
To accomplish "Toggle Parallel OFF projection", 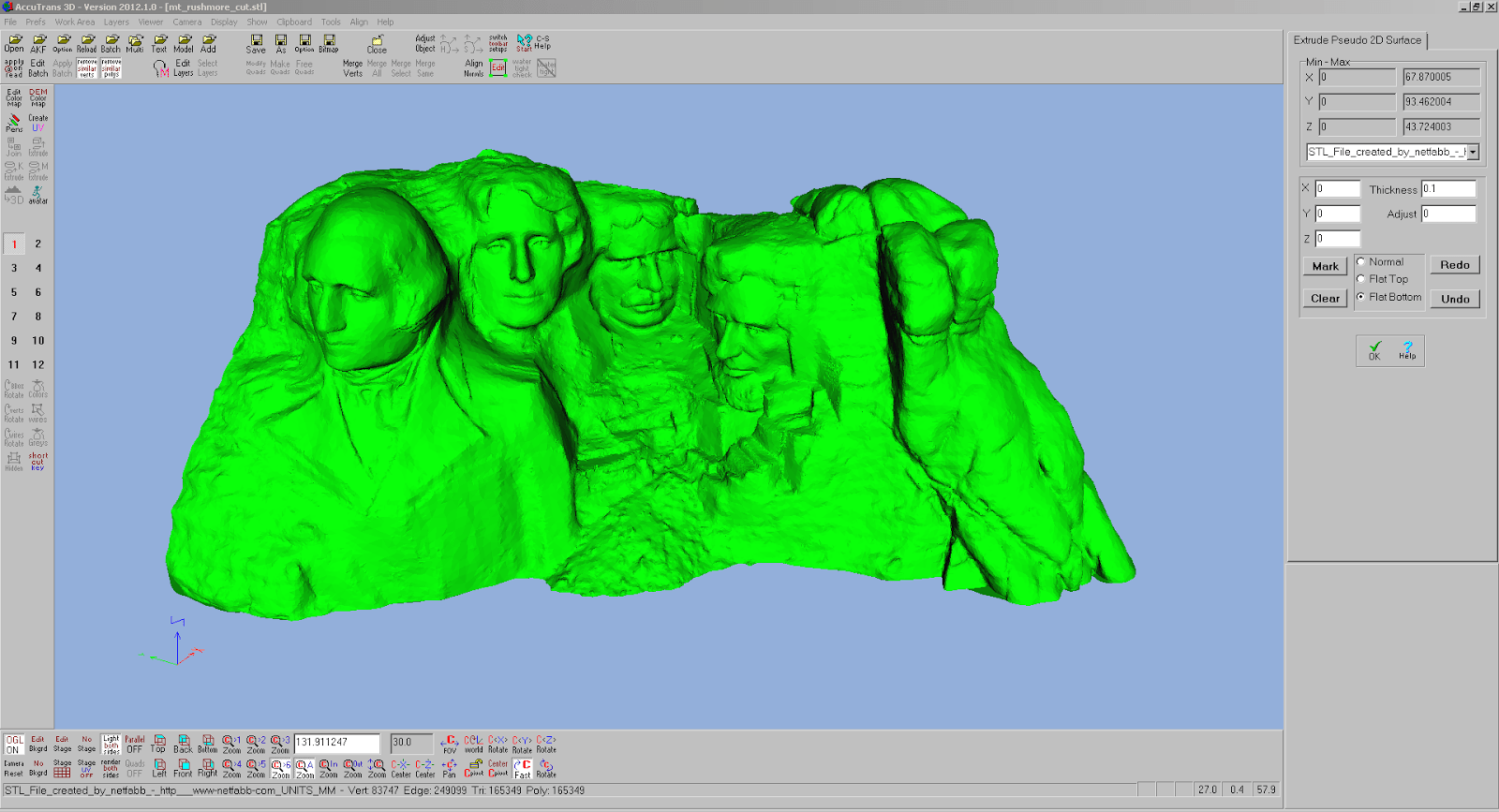I will 135,745.
